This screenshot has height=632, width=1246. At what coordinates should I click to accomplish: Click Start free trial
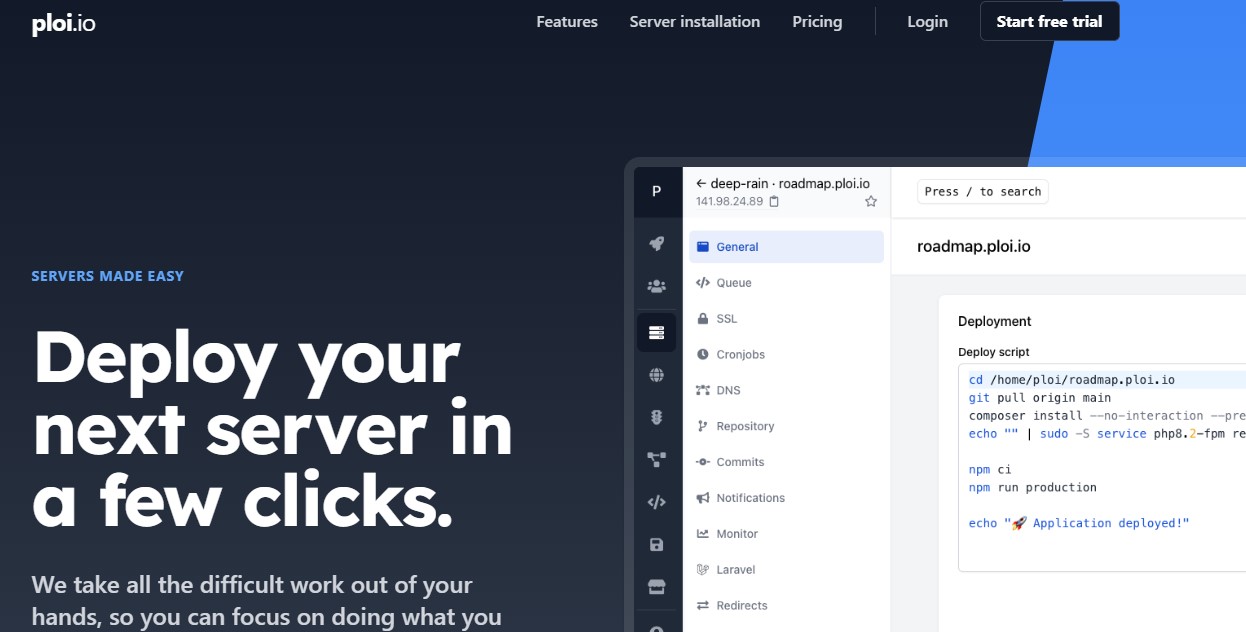pyautogui.click(x=1049, y=21)
